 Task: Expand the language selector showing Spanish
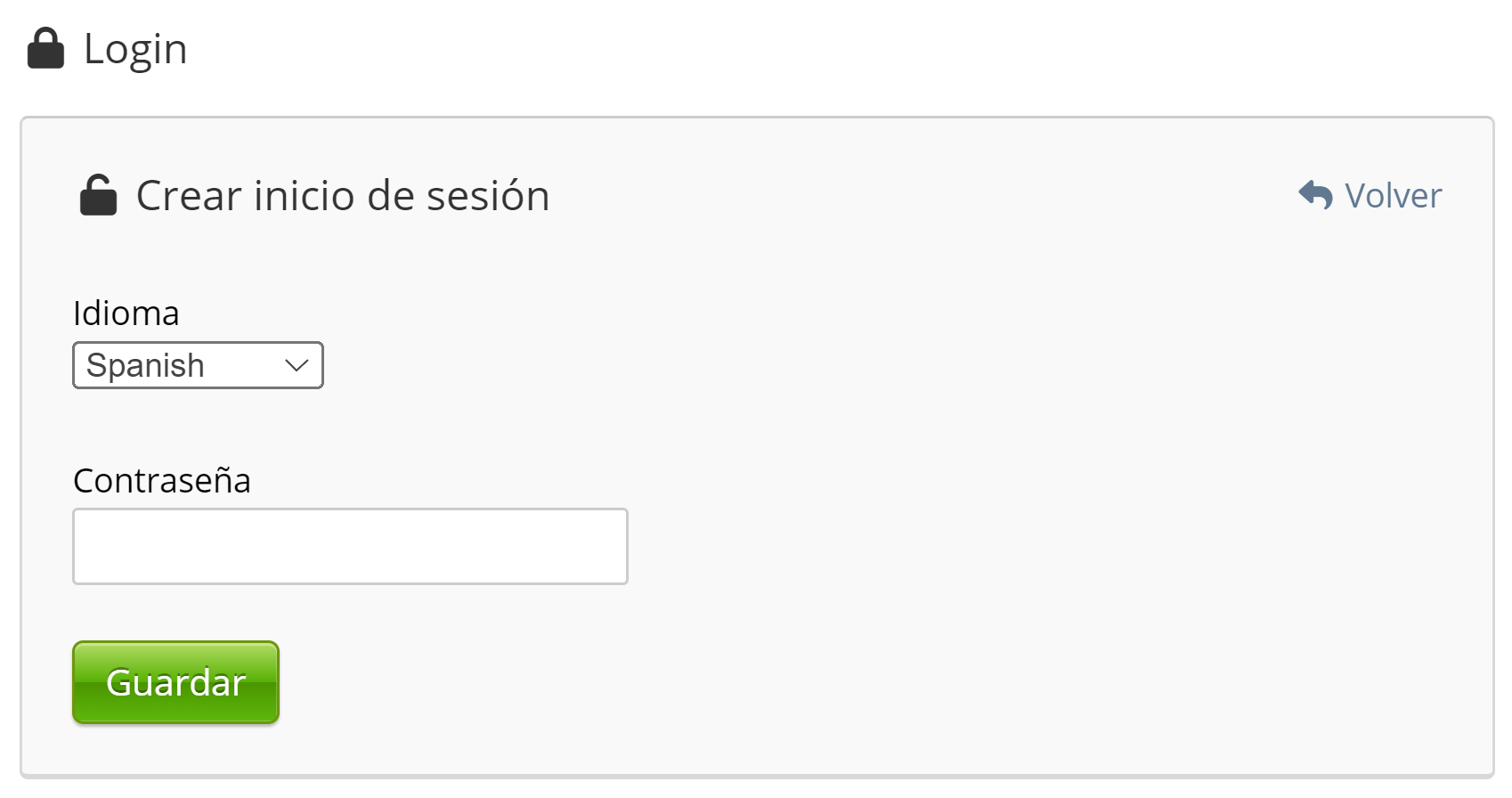198,365
